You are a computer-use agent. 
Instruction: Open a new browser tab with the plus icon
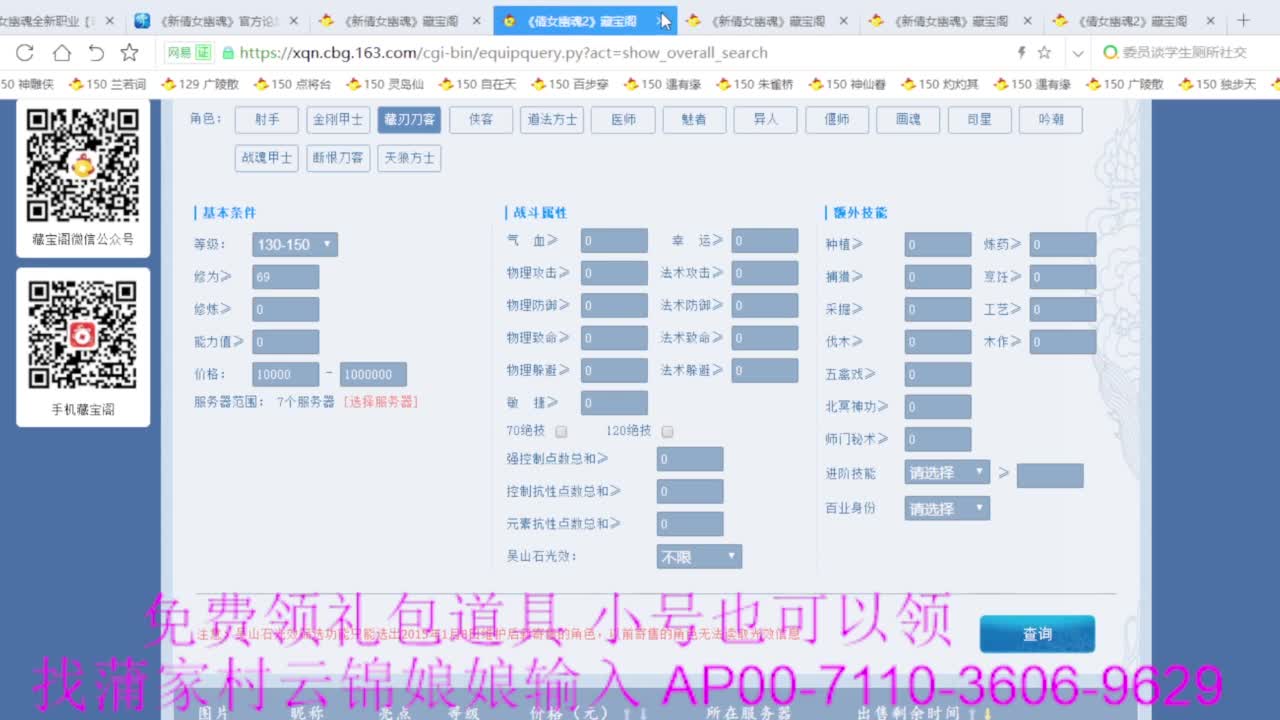click(x=1244, y=20)
